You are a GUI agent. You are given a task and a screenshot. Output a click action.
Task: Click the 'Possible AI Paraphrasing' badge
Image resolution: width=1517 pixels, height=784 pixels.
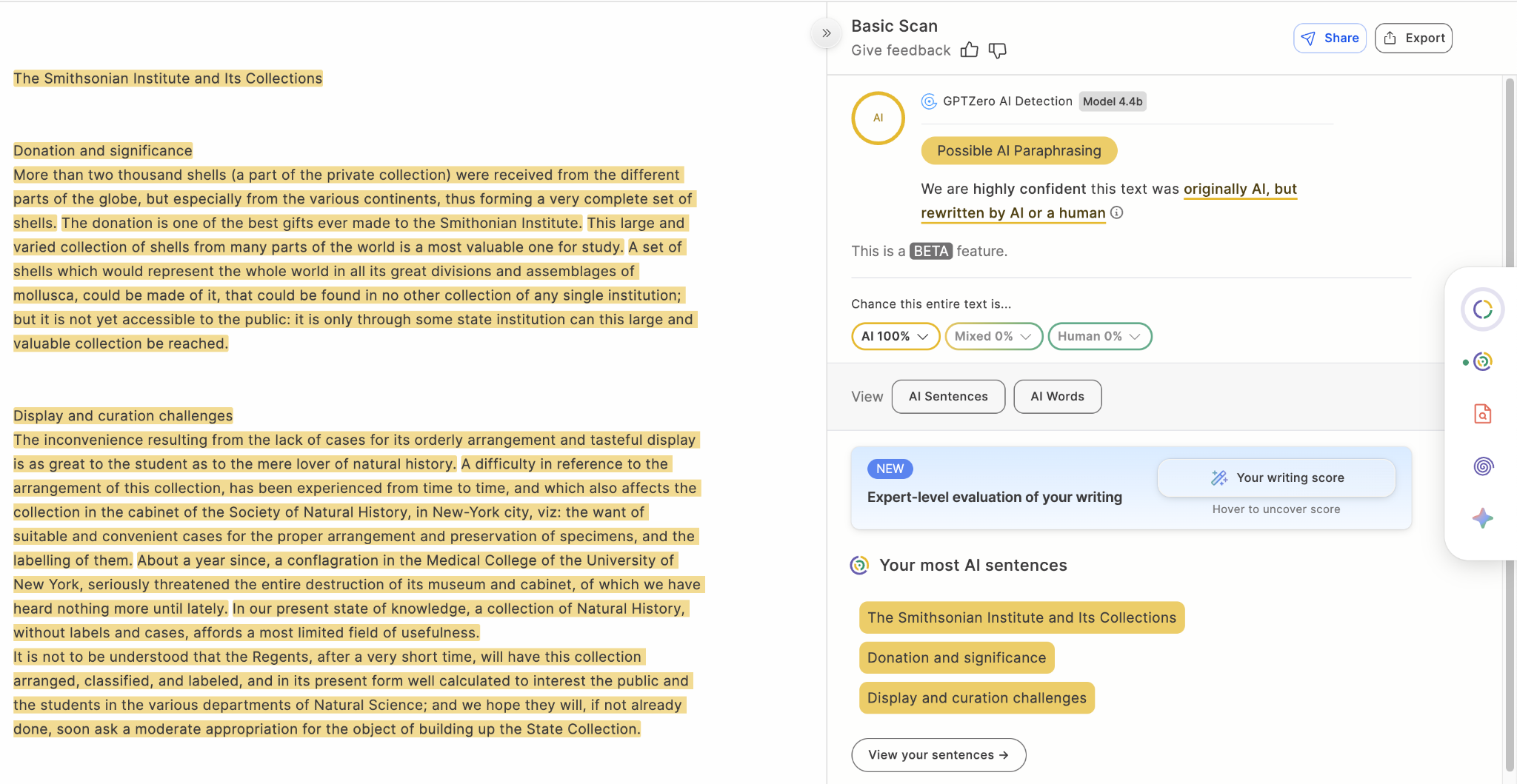(1018, 151)
